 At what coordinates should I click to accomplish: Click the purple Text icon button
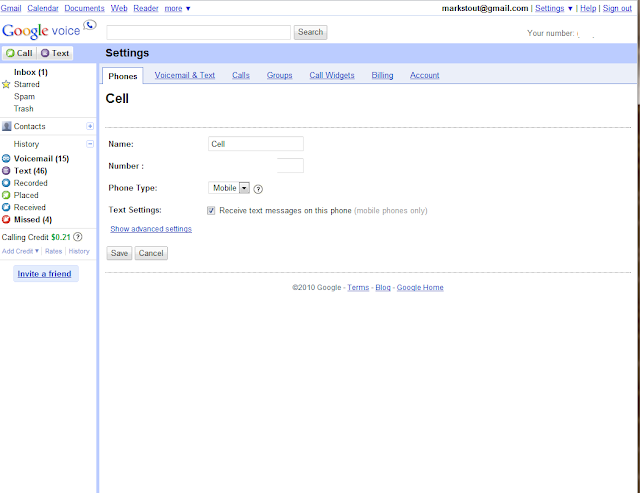tap(55, 53)
